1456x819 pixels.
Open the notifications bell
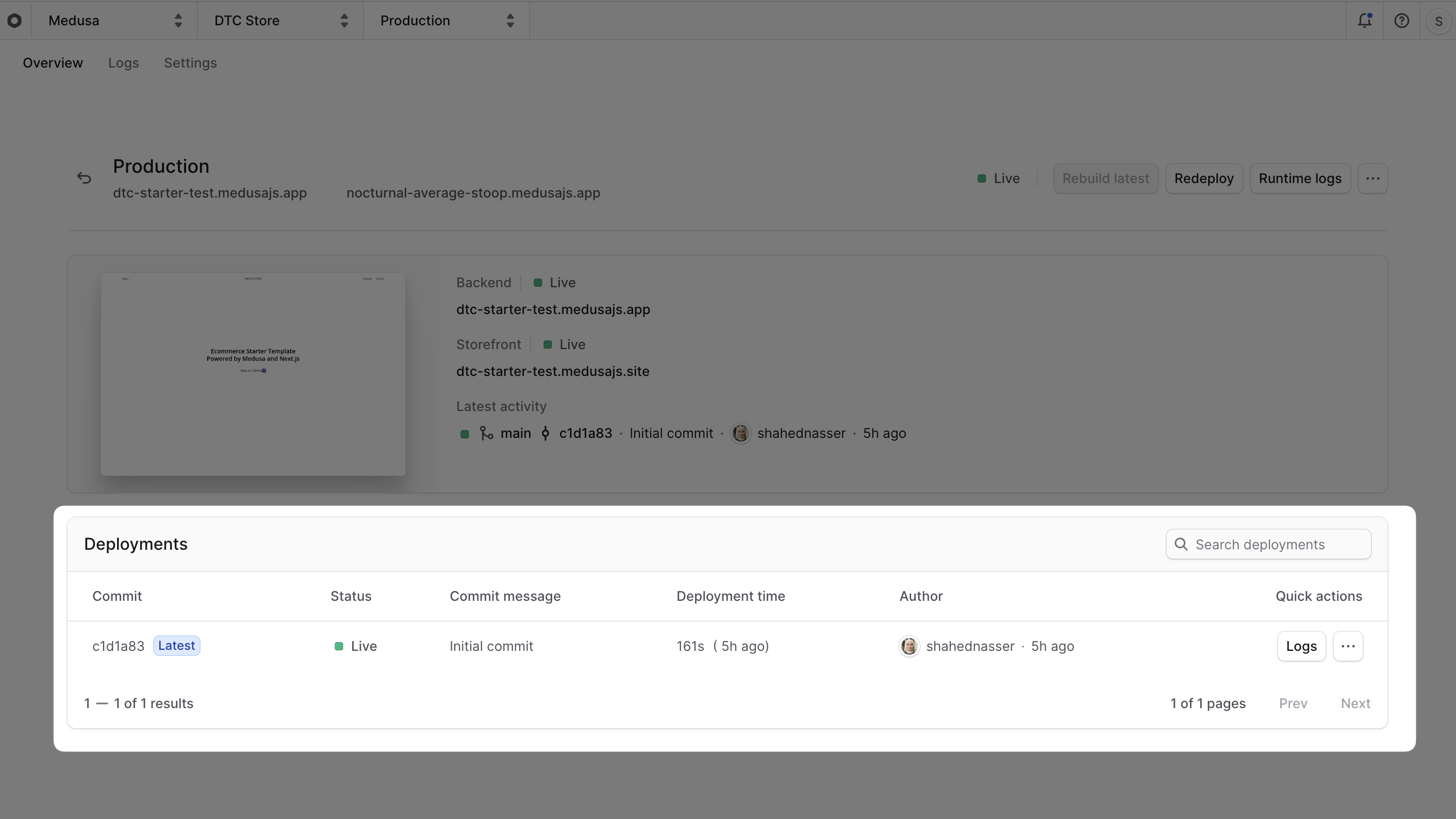tap(1364, 20)
